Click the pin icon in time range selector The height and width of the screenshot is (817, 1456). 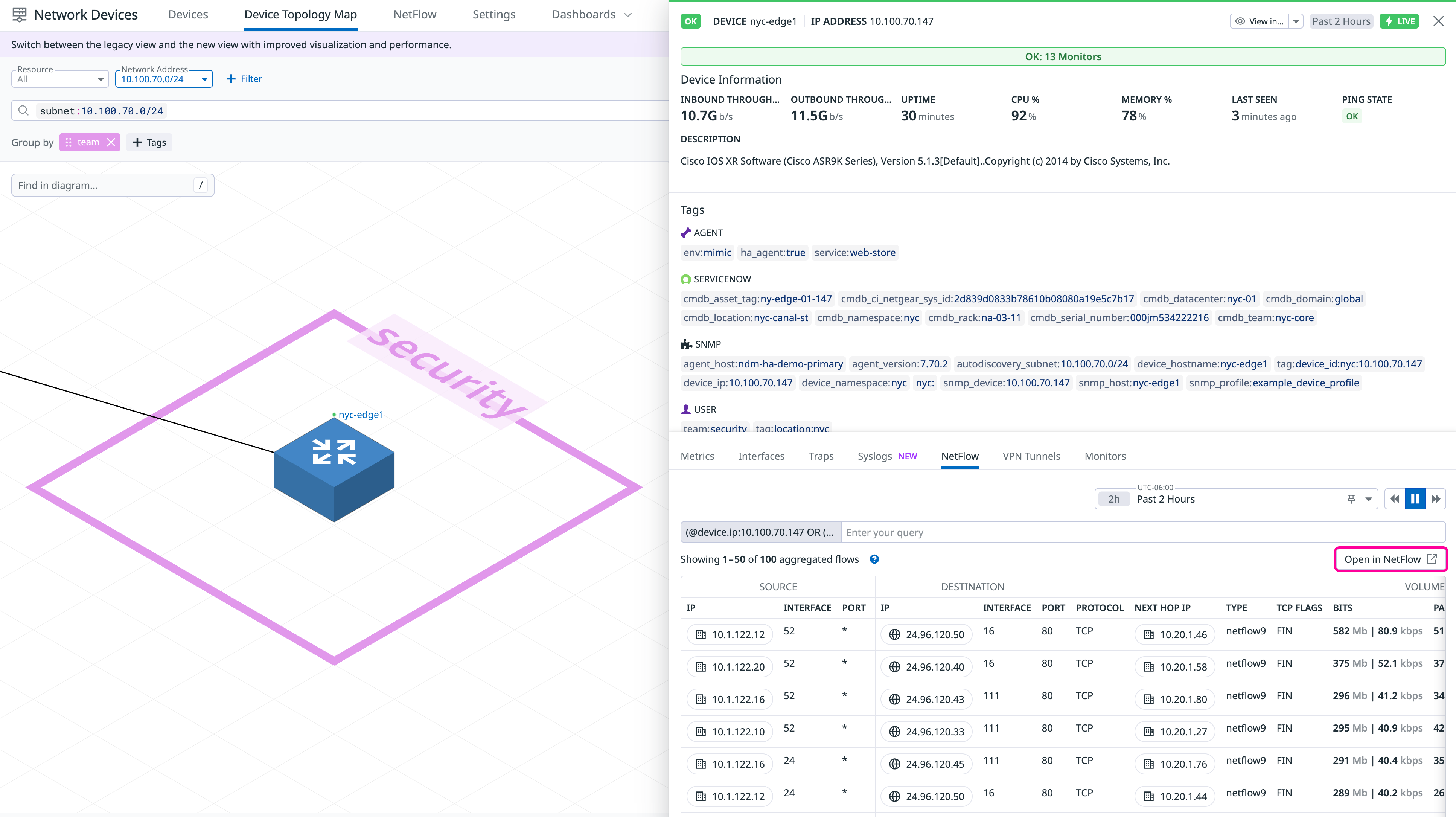(x=1351, y=499)
